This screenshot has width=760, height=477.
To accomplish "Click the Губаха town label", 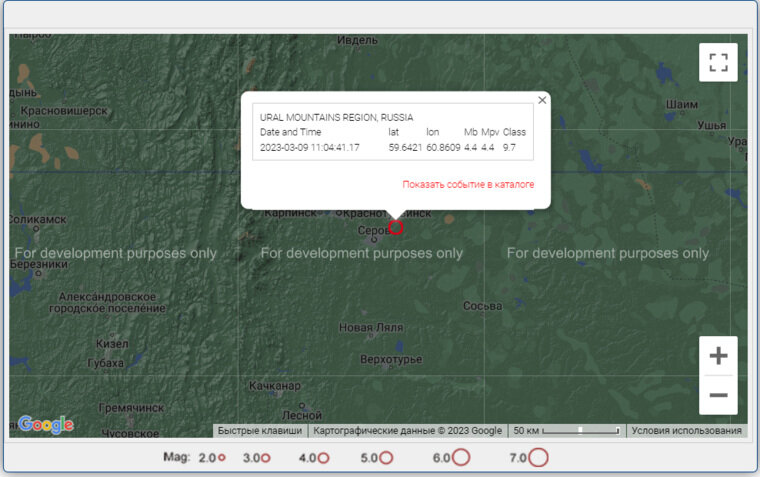I will pos(105,363).
